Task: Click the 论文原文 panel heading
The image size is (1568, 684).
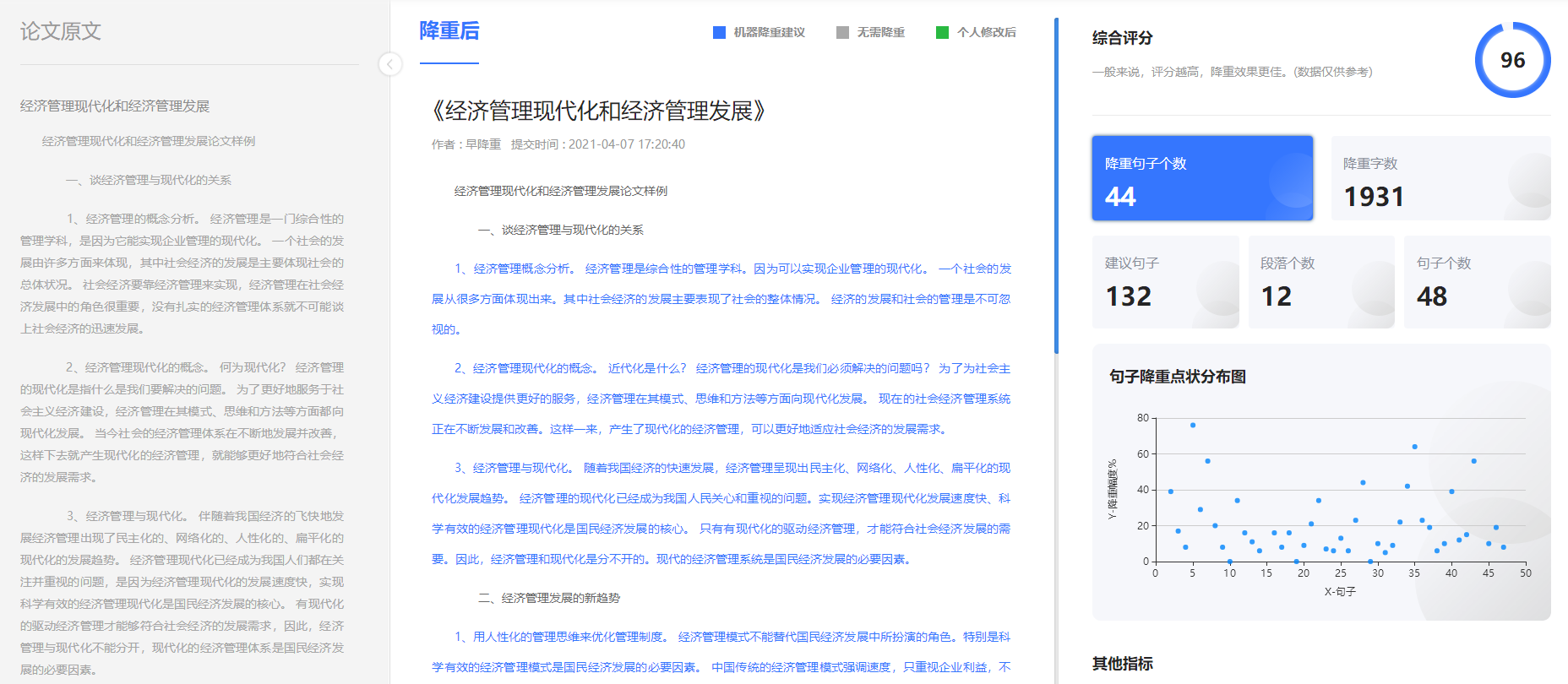Action: pos(61,31)
